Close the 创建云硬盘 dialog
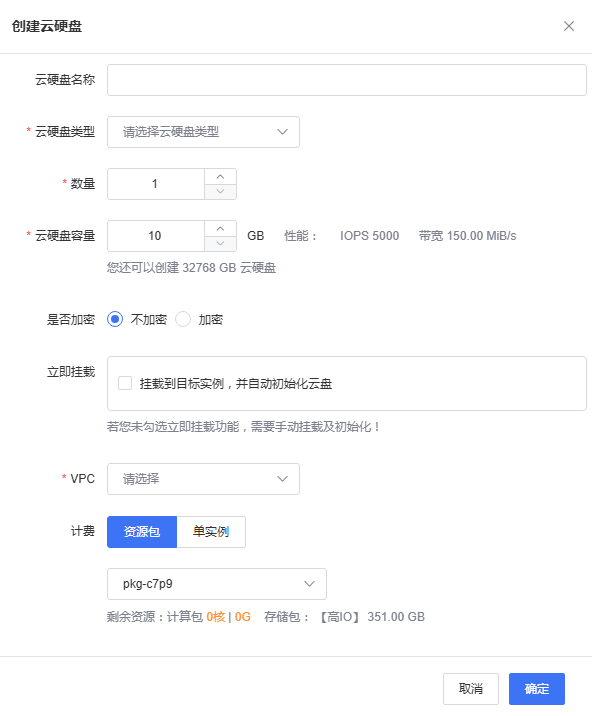The height and width of the screenshot is (716, 592). point(569,26)
